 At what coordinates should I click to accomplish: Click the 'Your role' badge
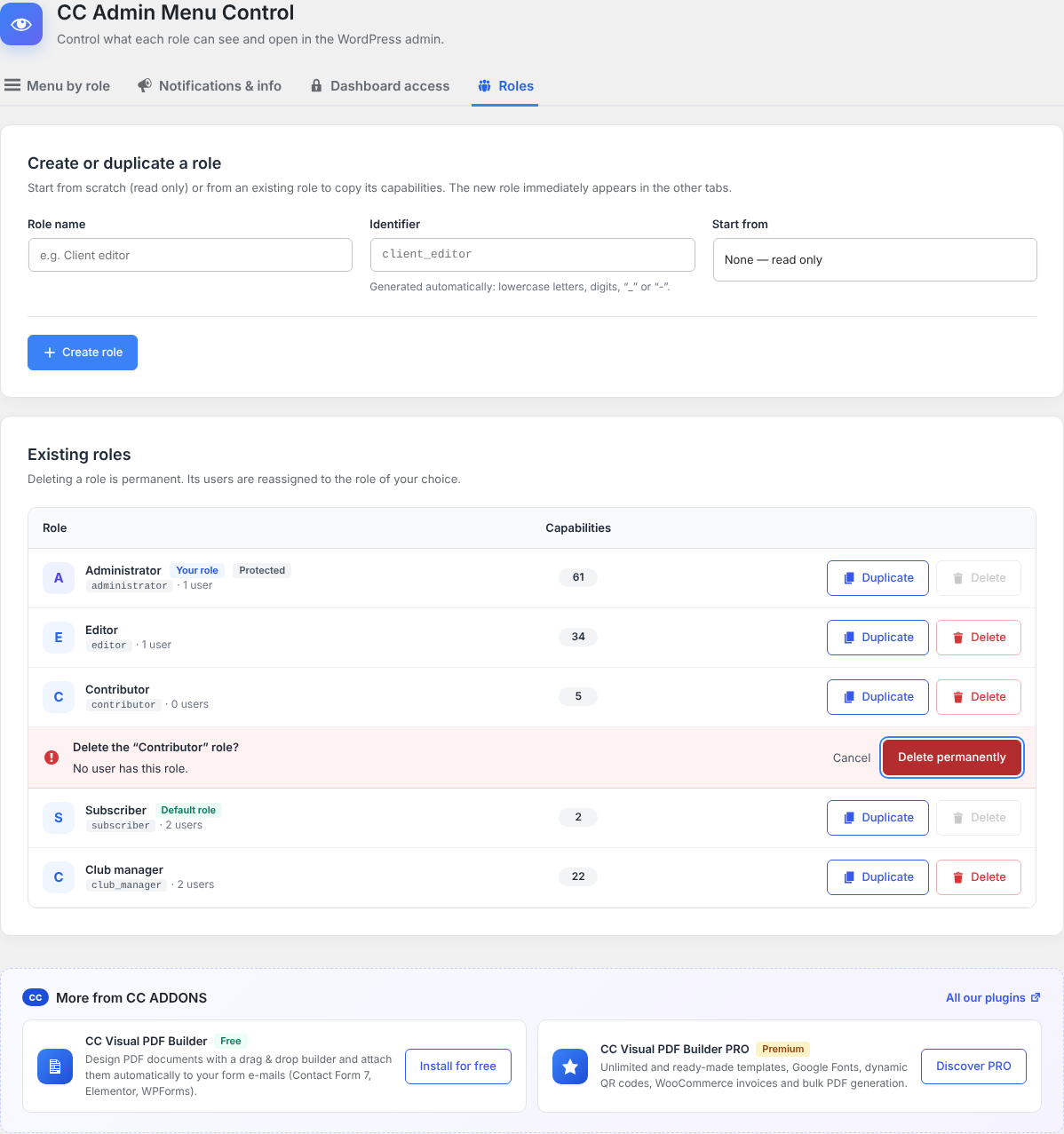[x=197, y=570]
